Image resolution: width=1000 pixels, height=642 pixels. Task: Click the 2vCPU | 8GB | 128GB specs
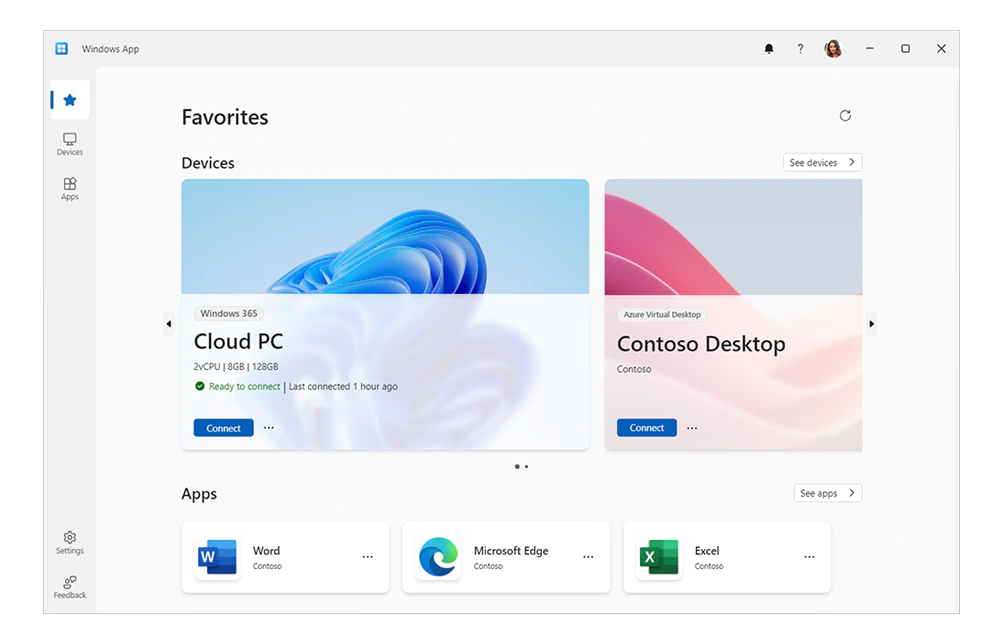[236, 367]
